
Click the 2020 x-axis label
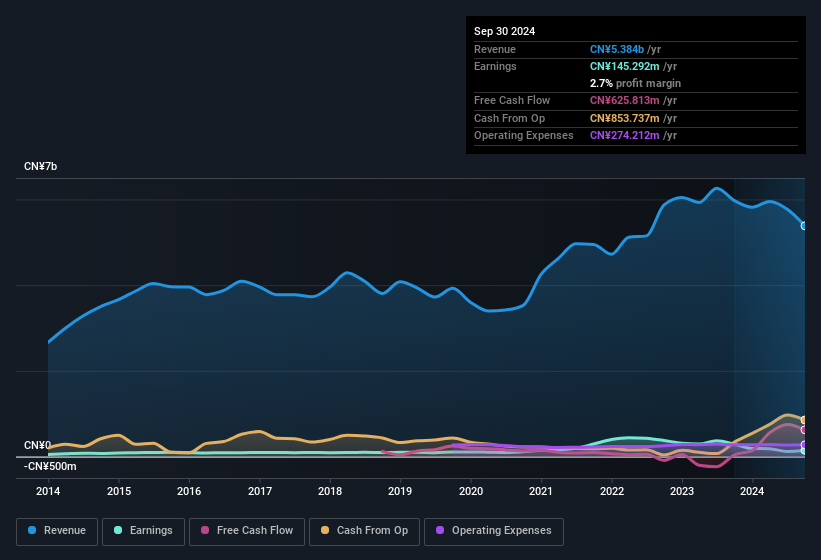(471, 491)
